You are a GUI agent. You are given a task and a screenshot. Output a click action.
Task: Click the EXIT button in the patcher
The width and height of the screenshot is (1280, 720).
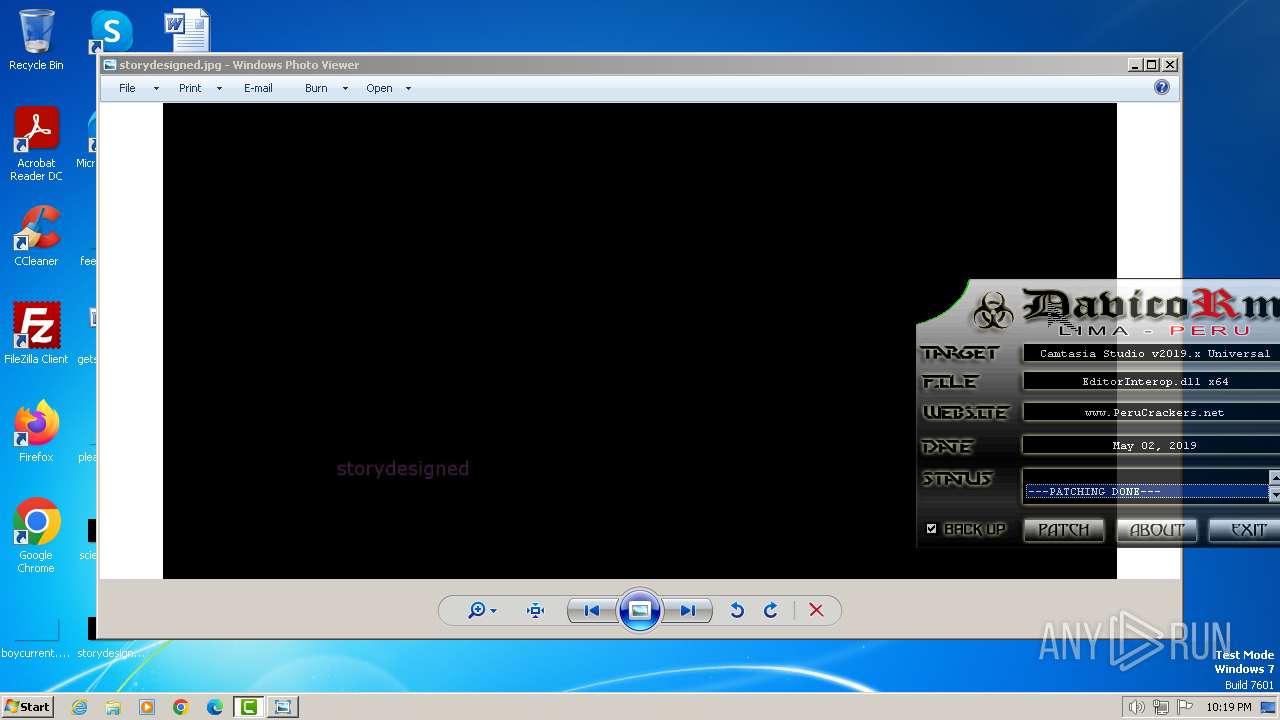[x=1246, y=530]
